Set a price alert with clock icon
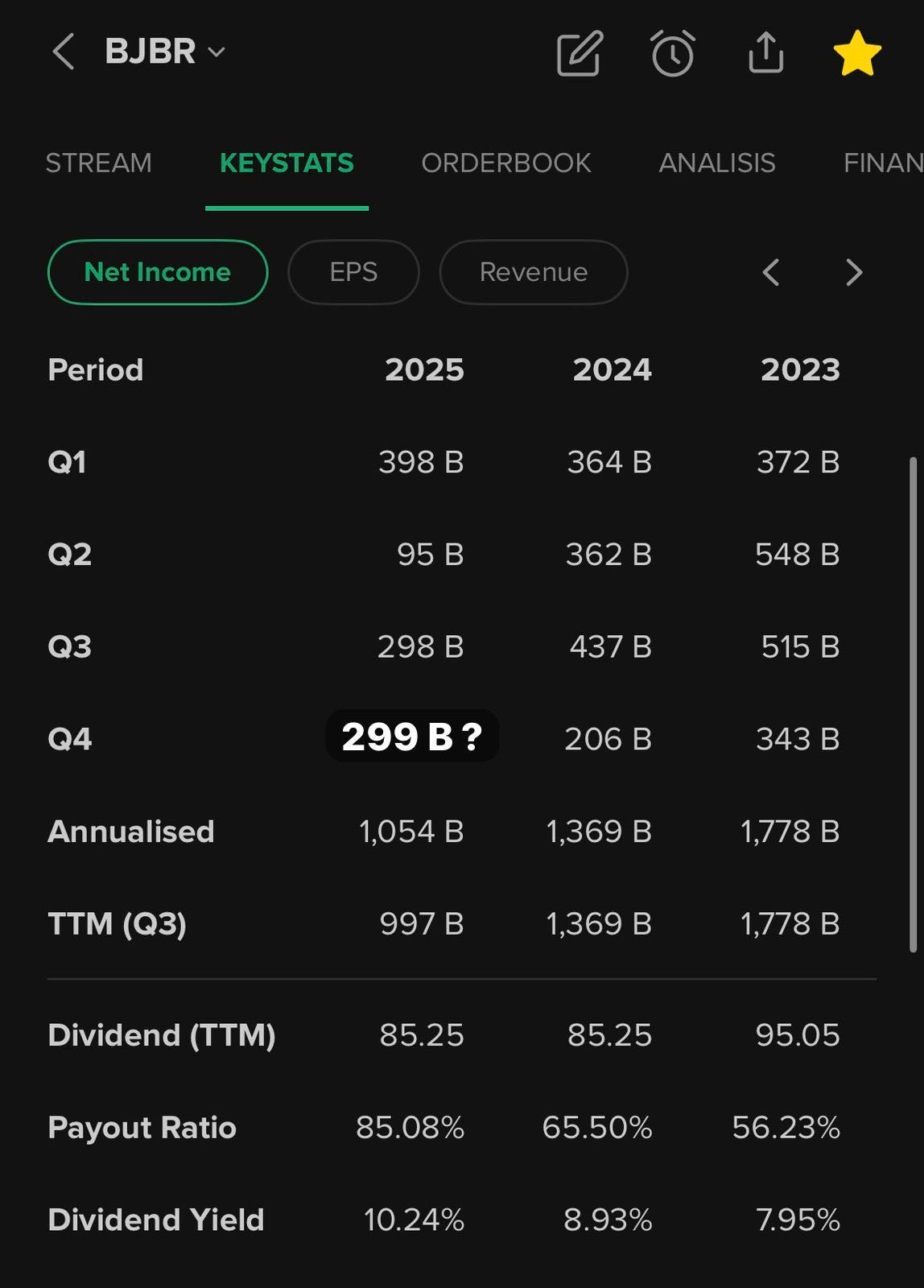This screenshot has width=924, height=1288. (672, 54)
